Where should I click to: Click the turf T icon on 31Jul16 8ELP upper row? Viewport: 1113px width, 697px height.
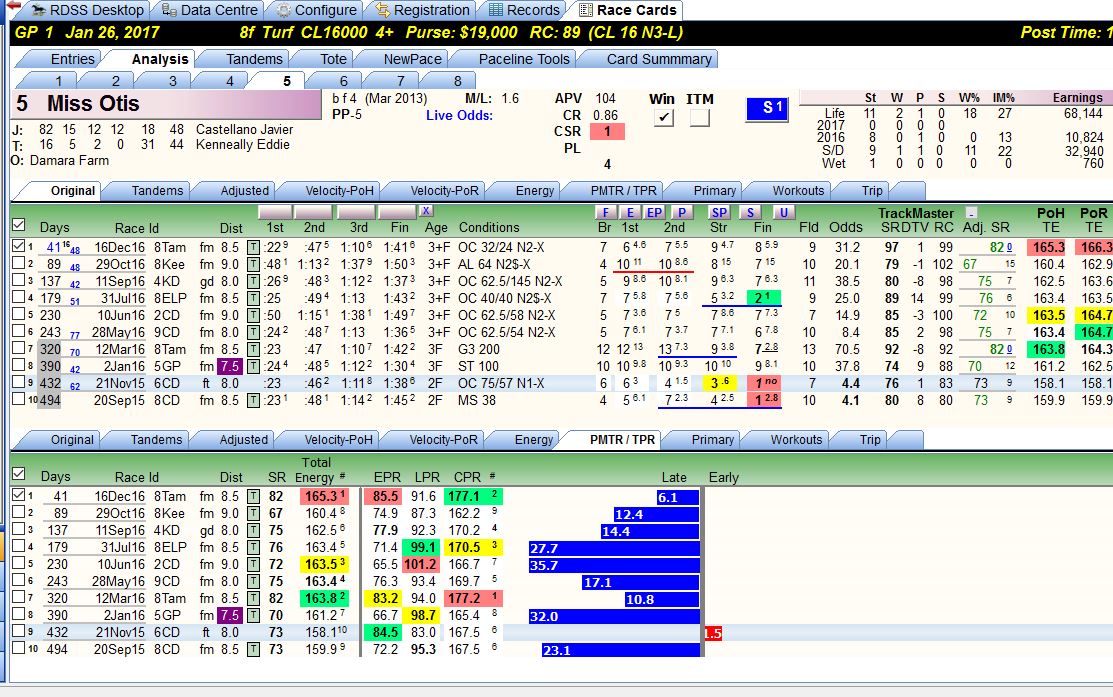253,299
